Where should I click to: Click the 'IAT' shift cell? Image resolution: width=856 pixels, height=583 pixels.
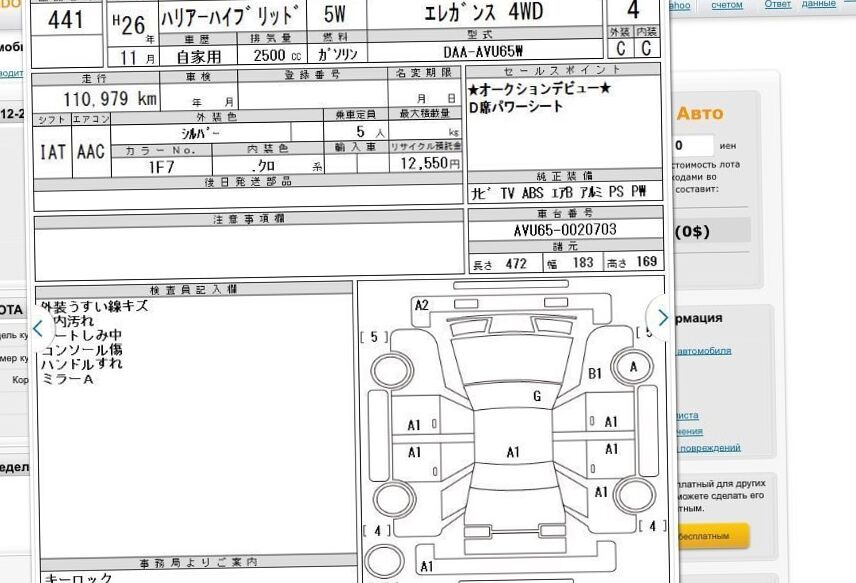(53, 152)
